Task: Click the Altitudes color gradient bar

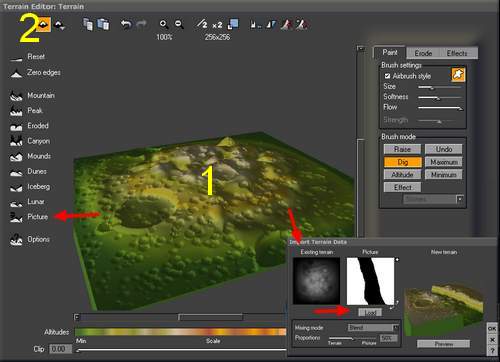Action: click(x=181, y=332)
